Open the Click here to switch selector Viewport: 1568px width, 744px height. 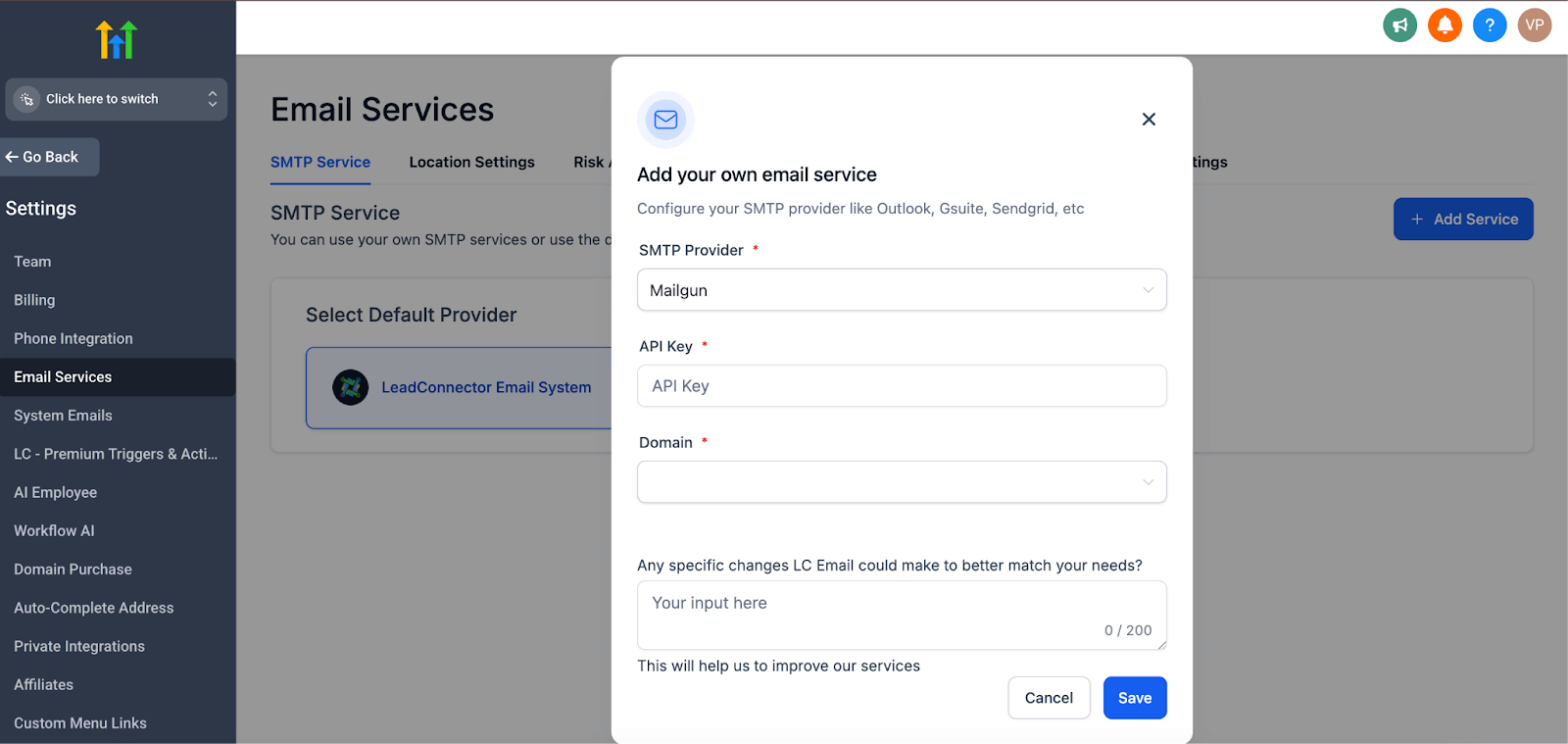coord(117,99)
